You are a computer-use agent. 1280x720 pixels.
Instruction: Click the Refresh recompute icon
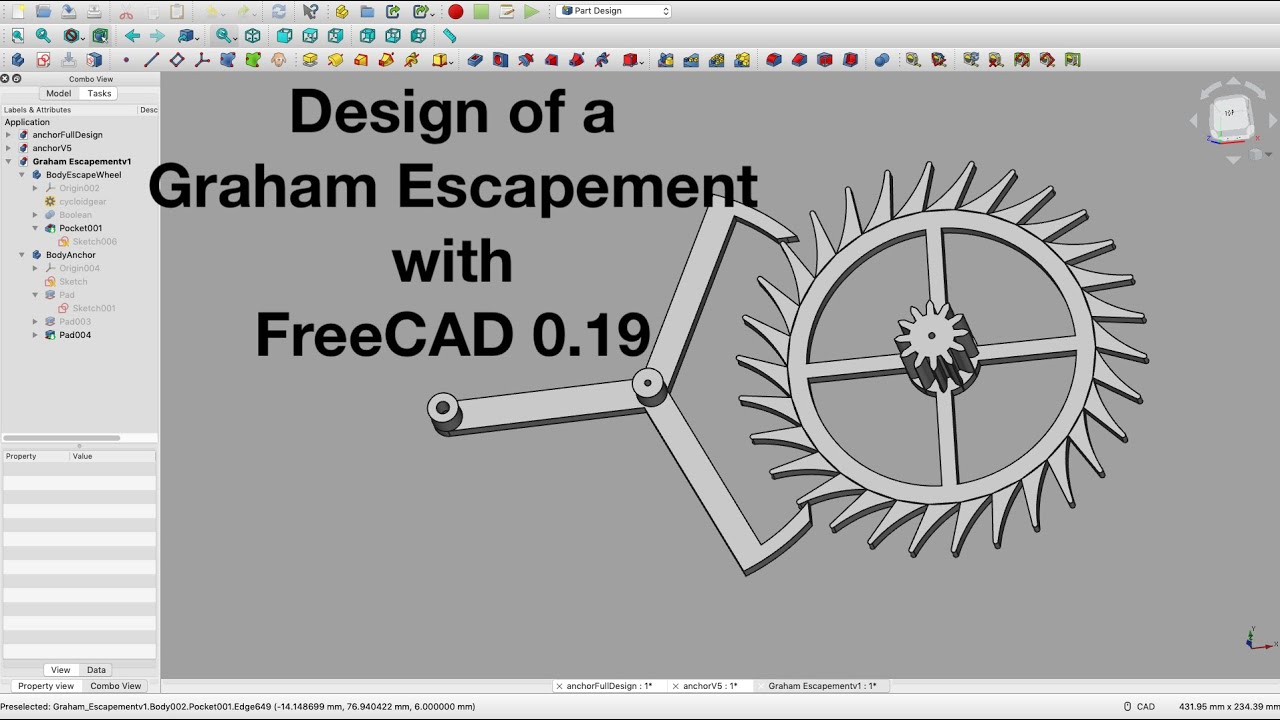[279, 11]
